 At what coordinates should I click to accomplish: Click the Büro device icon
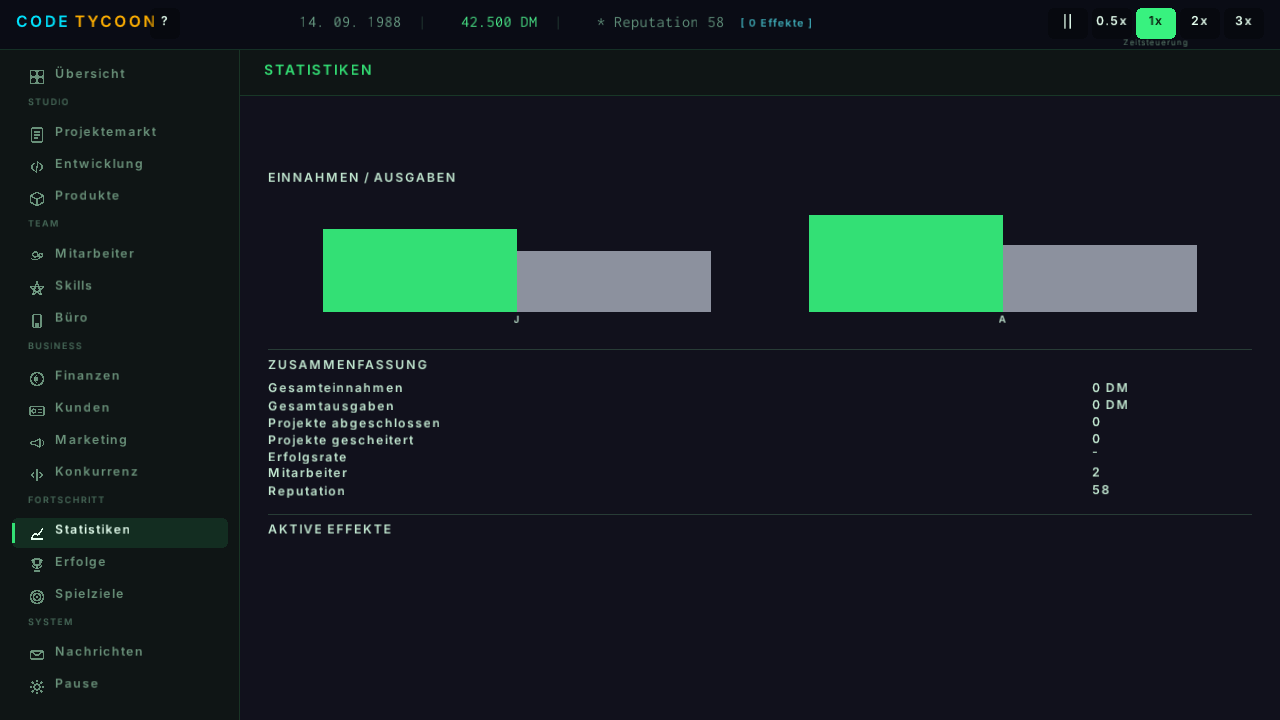point(37,321)
